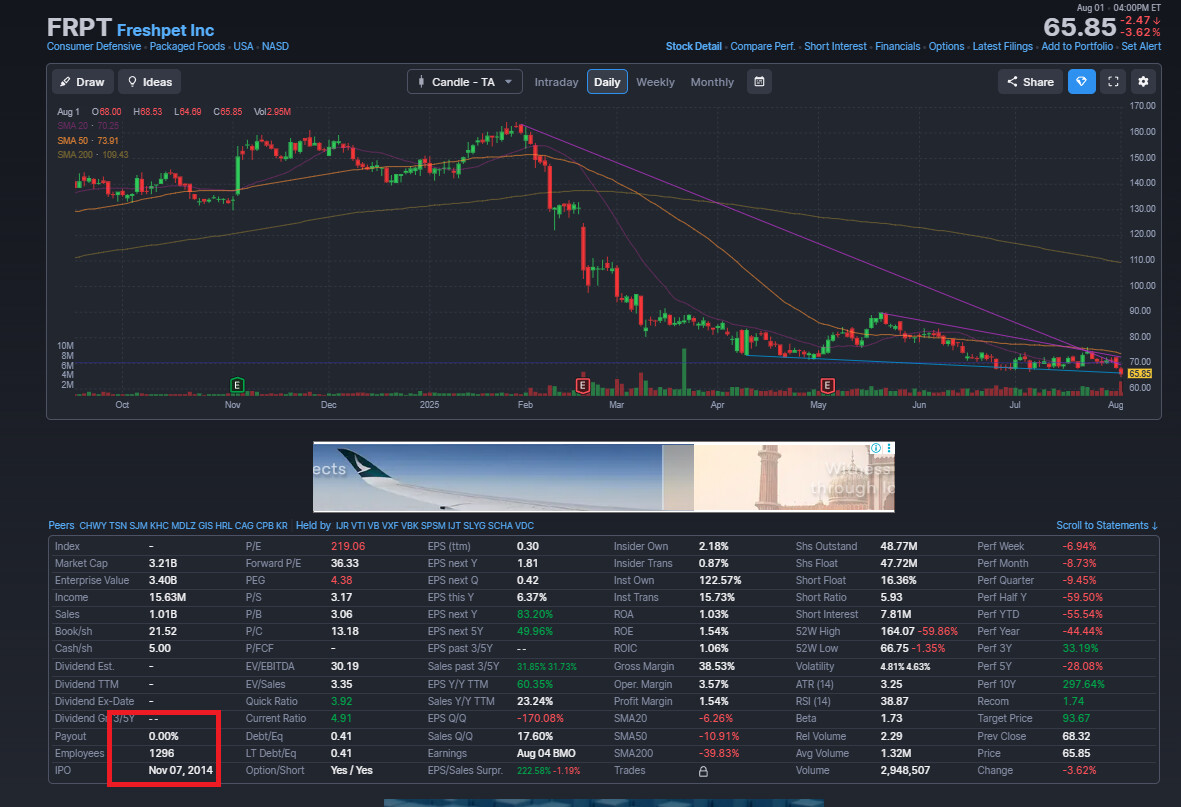This screenshot has height=807, width=1181.
Task: Click Earnings date Aug 04 BMO
Action: pyautogui.click(x=546, y=754)
